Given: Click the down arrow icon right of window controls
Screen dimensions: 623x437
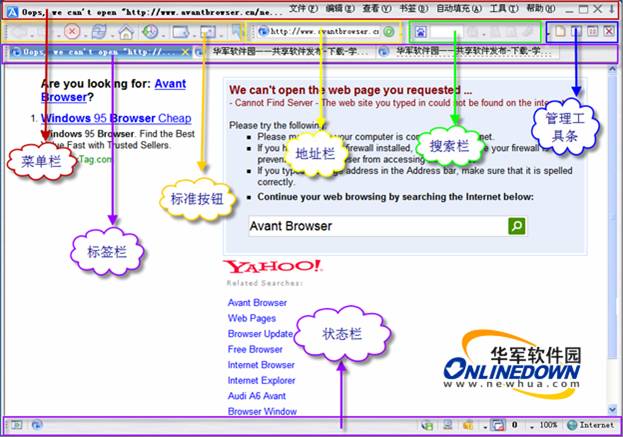Looking at the screenshot, I should [x=612, y=9].
